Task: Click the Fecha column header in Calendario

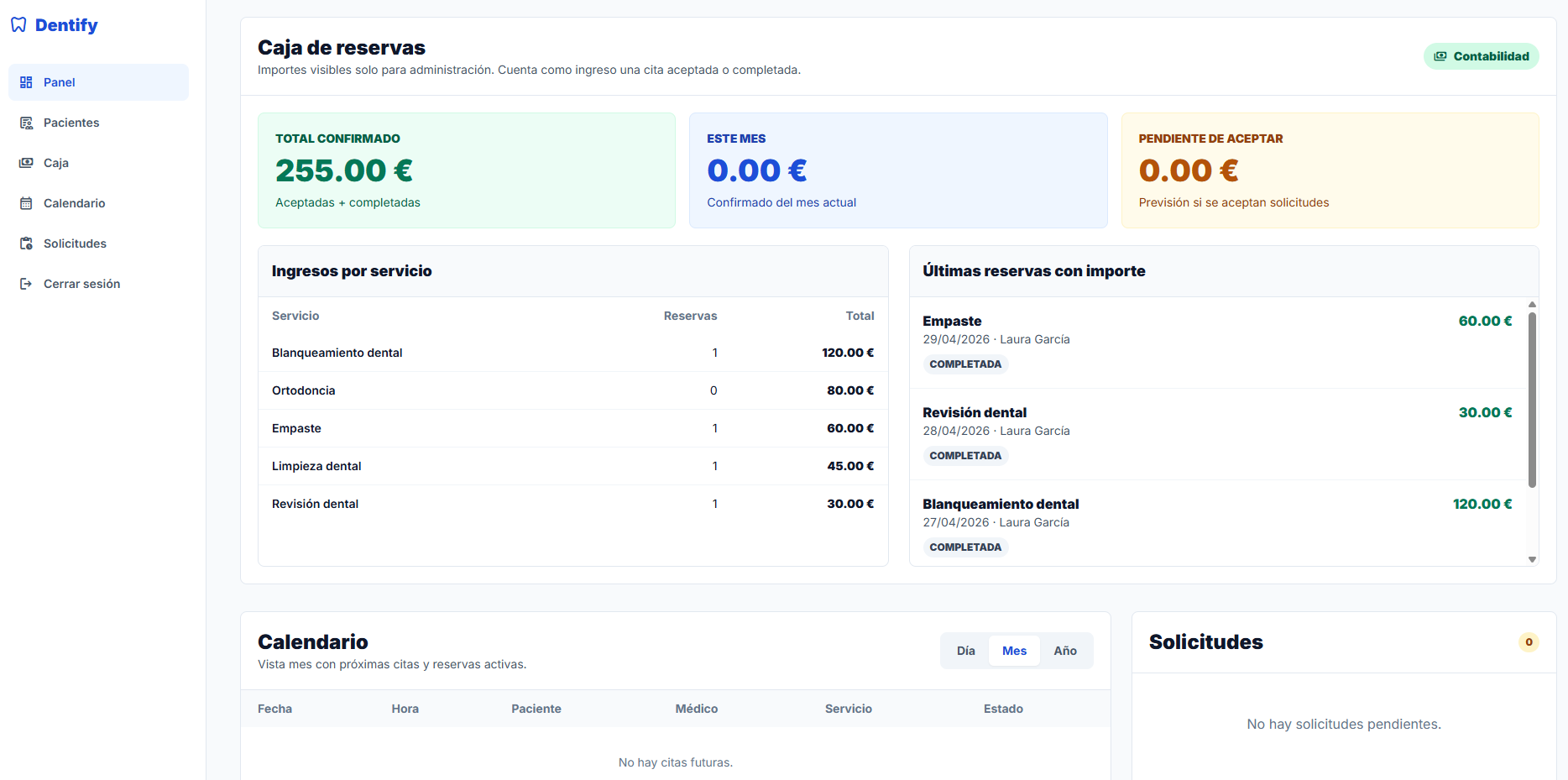Action: point(274,709)
